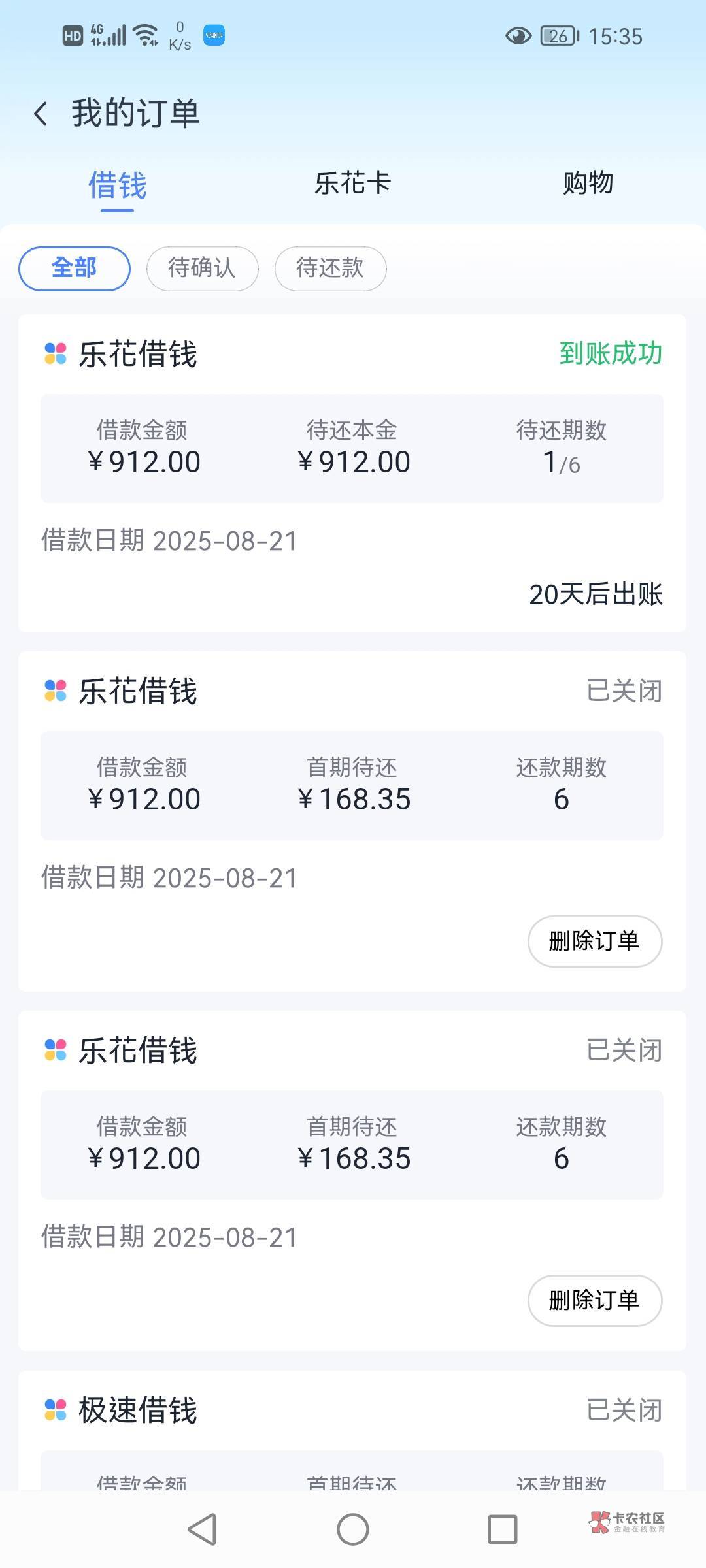Tap the Android back navigation triangle

(x=202, y=1529)
